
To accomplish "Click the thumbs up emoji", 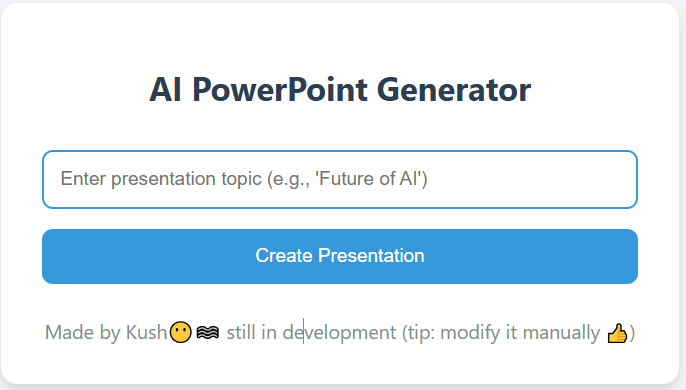I will click(x=617, y=333).
